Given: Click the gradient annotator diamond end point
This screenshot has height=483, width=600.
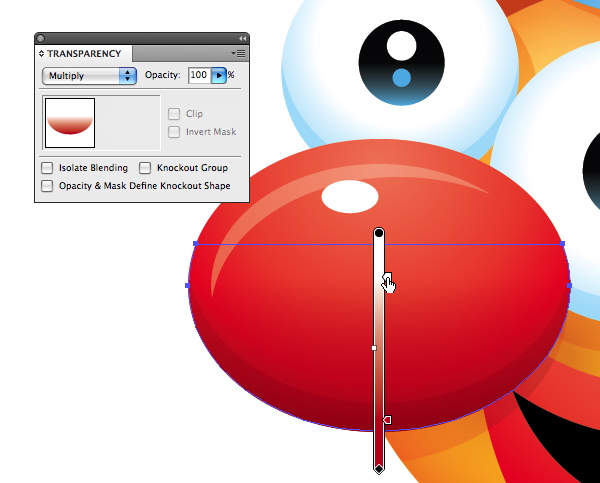Looking at the screenshot, I should point(379,468).
